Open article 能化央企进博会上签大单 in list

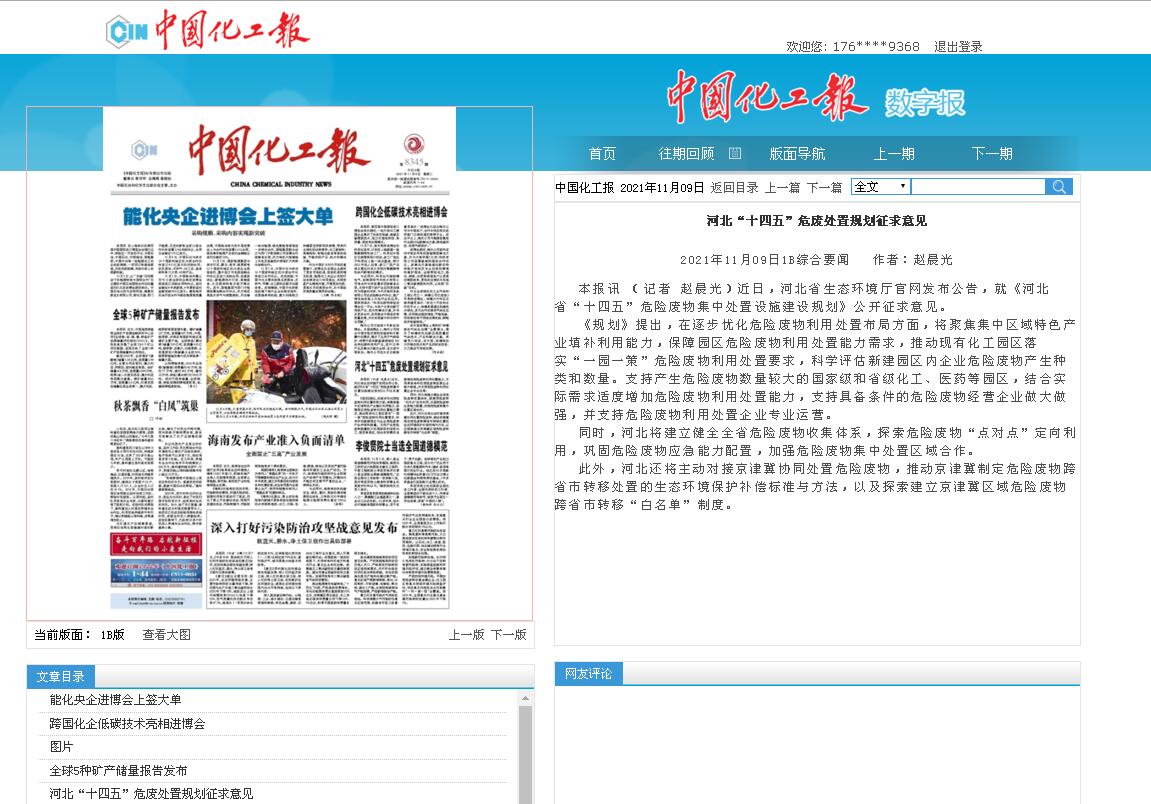coord(115,700)
